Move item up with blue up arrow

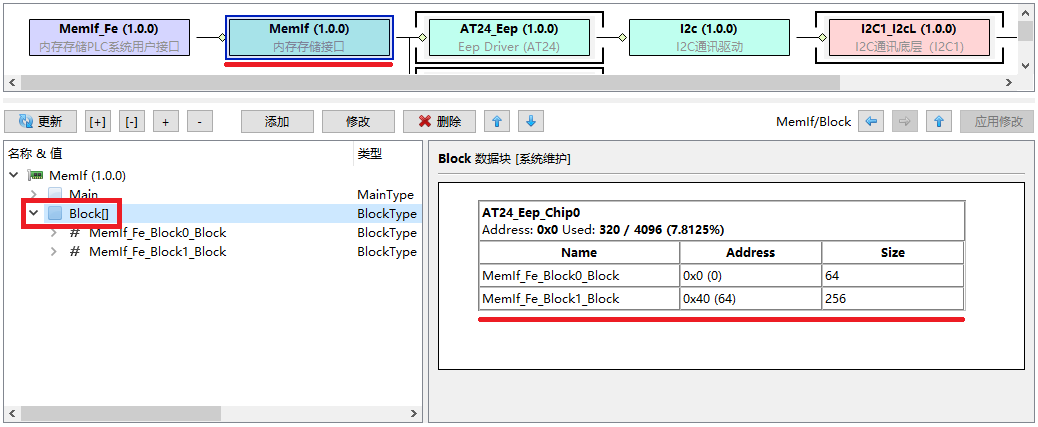[497, 122]
